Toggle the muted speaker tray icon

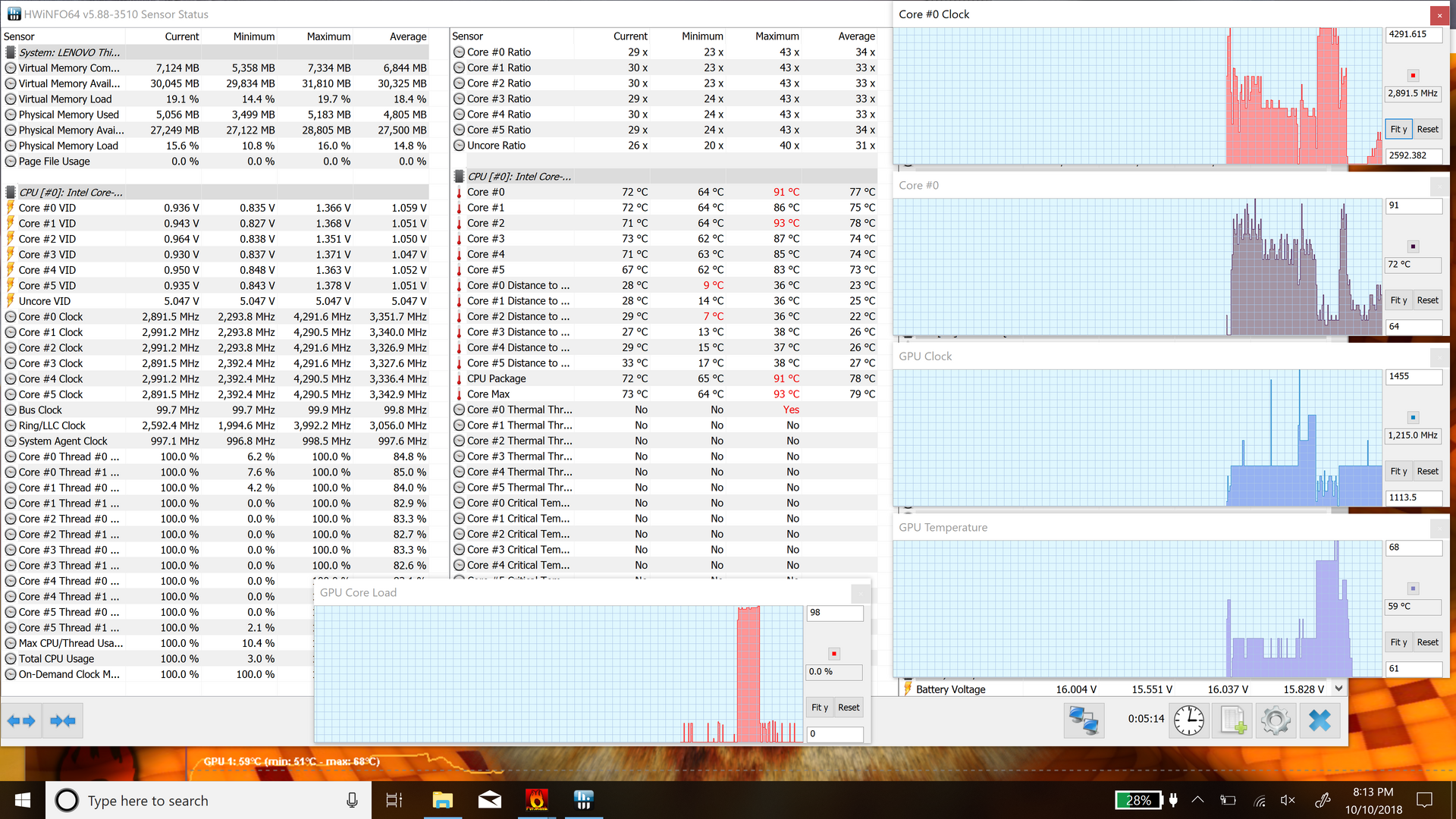[x=1288, y=800]
